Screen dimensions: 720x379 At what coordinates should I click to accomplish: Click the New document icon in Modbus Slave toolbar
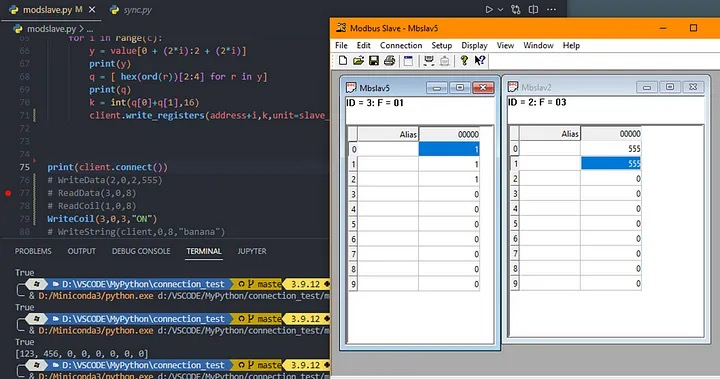point(343,61)
